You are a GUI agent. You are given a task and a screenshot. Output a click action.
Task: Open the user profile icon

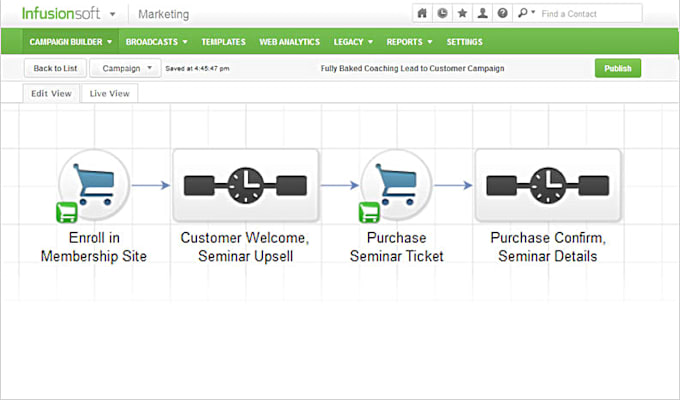[482, 13]
